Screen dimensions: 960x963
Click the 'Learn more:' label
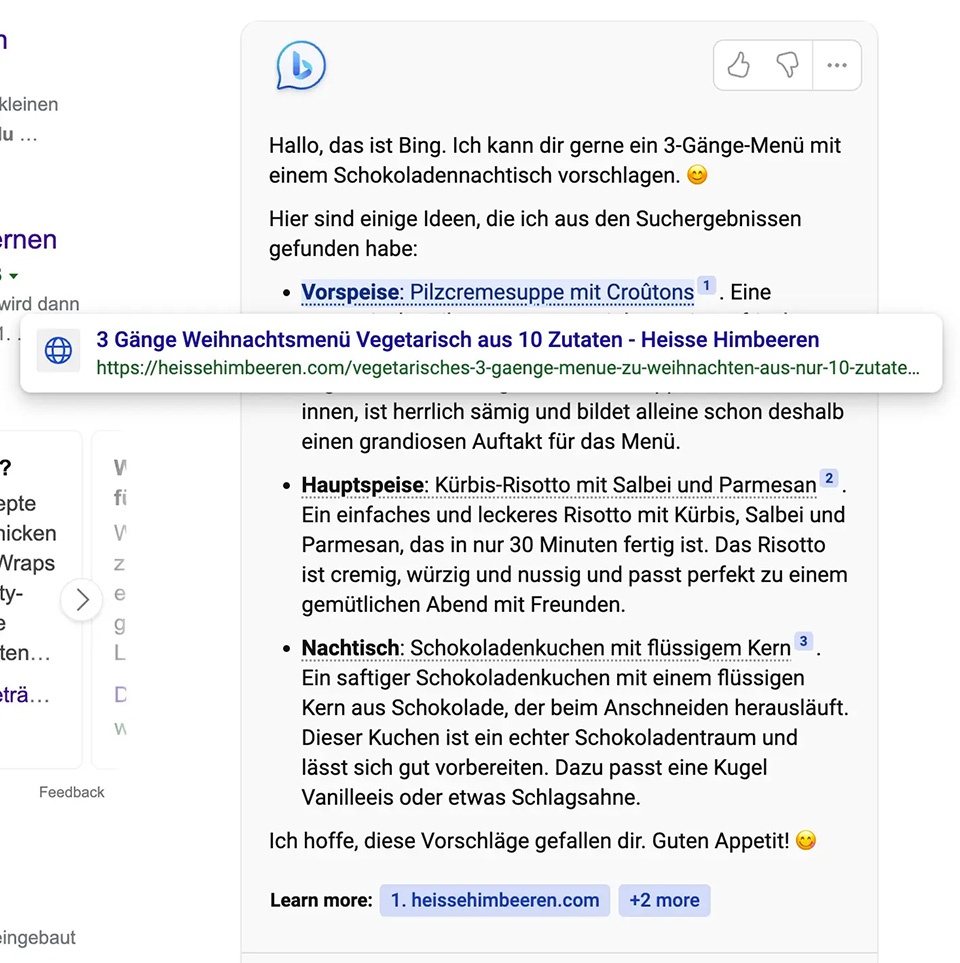click(321, 900)
